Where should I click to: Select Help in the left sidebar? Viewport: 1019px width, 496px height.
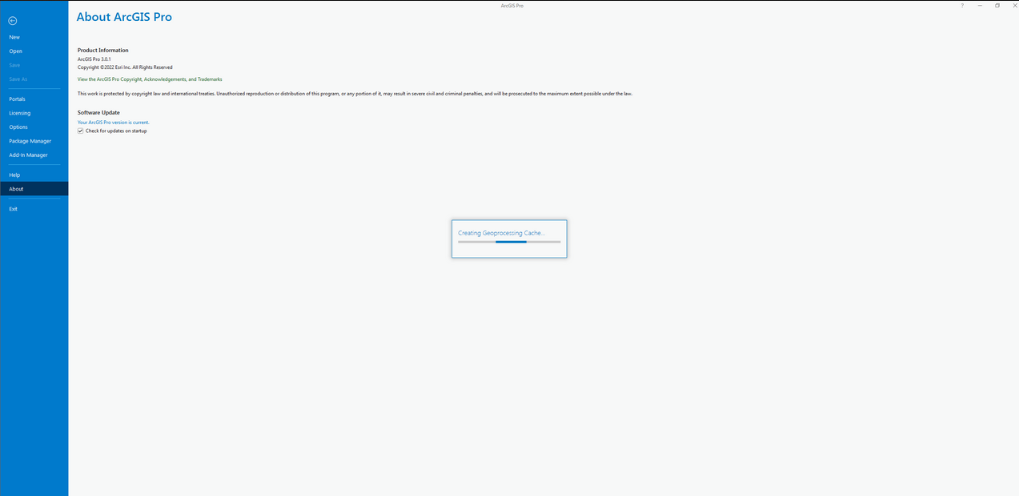(14, 175)
